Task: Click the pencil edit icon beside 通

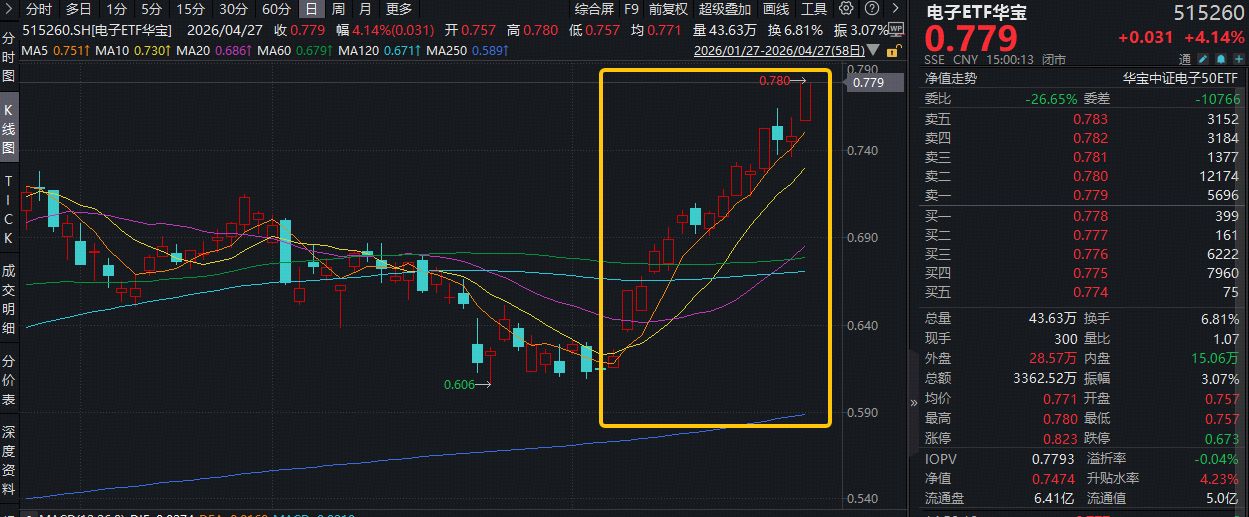Action: [1201, 59]
